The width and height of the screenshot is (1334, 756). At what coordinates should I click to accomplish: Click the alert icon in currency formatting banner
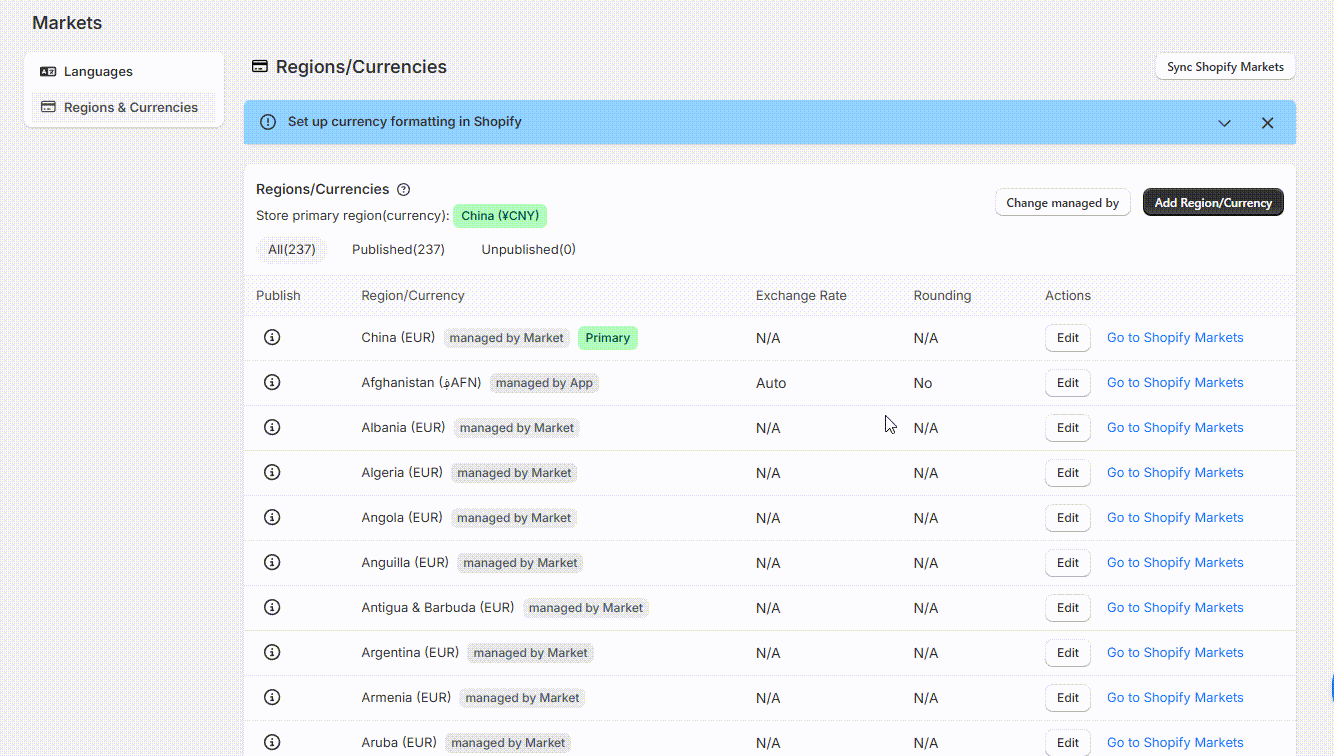[268, 122]
